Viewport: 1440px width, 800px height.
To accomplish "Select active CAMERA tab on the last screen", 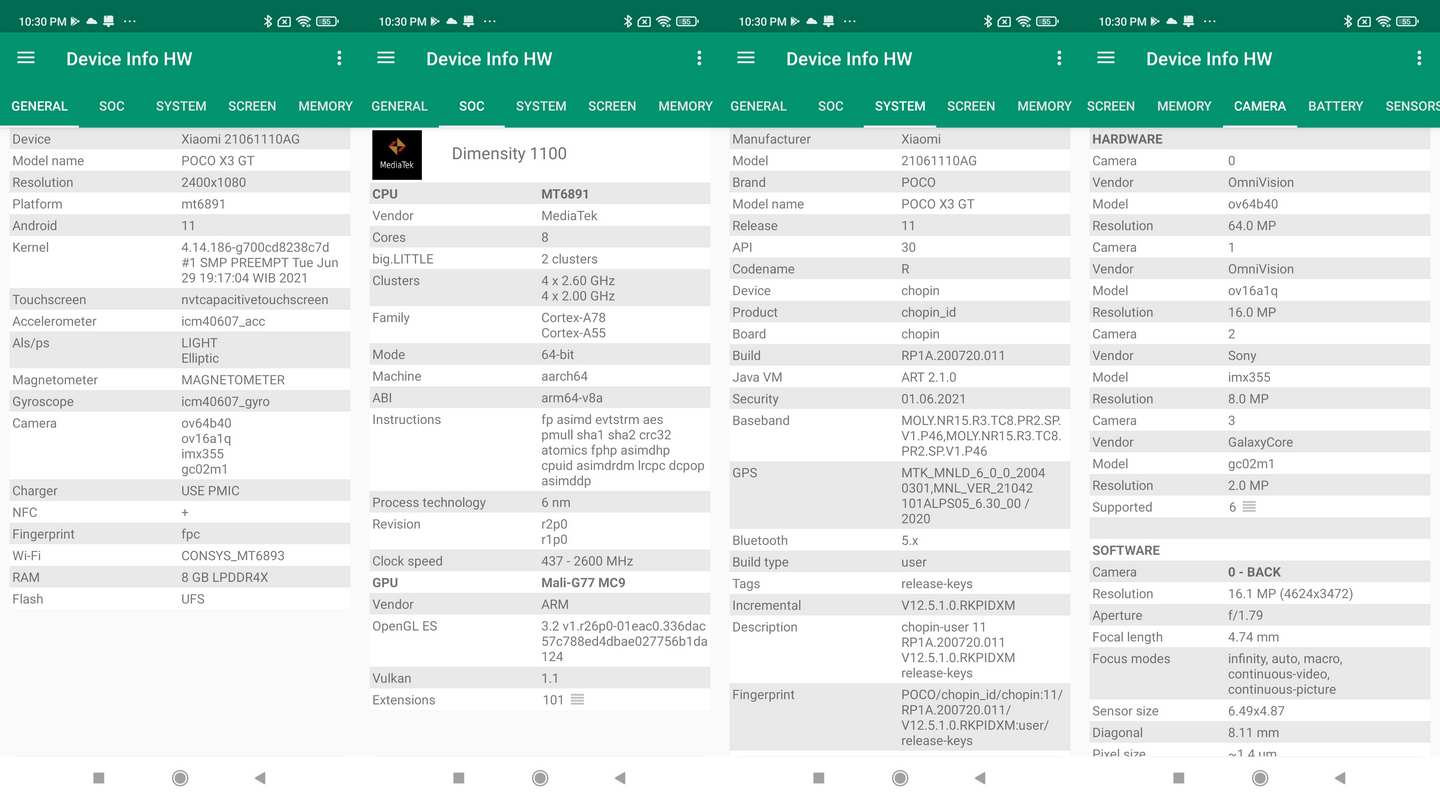I will click(1260, 106).
